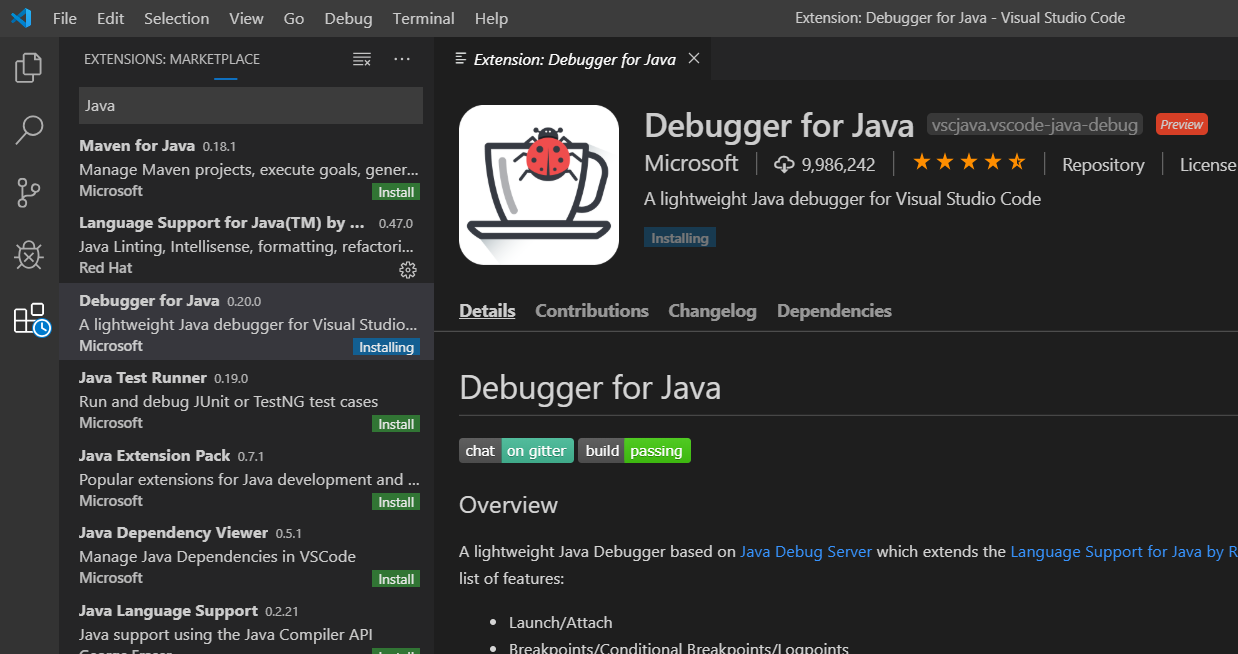Image resolution: width=1238 pixels, height=654 pixels.
Task: Open the Explorer view in activity bar
Action: tap(29, 68)
